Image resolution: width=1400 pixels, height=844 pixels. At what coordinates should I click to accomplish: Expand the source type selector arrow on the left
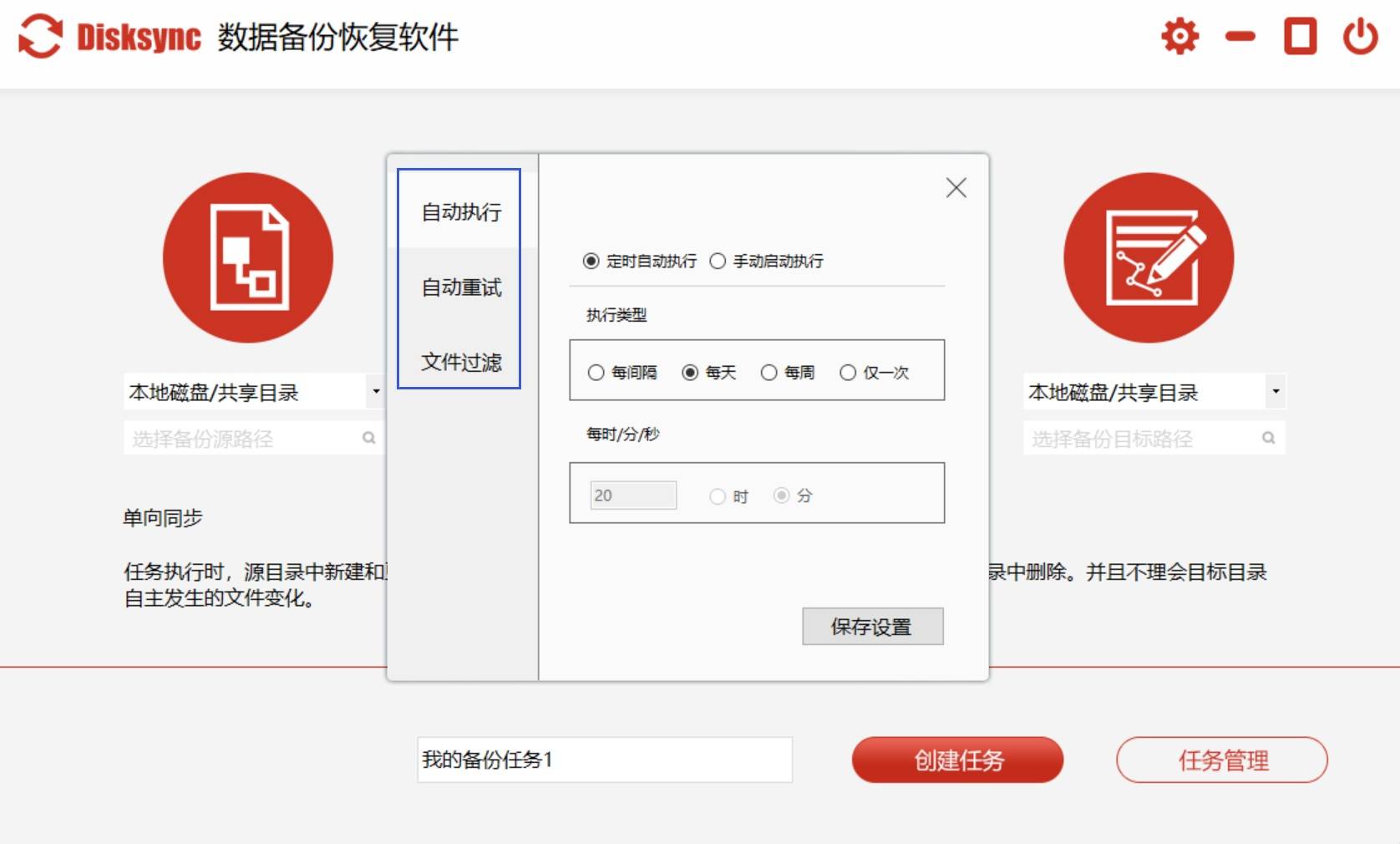coord(375,391)
